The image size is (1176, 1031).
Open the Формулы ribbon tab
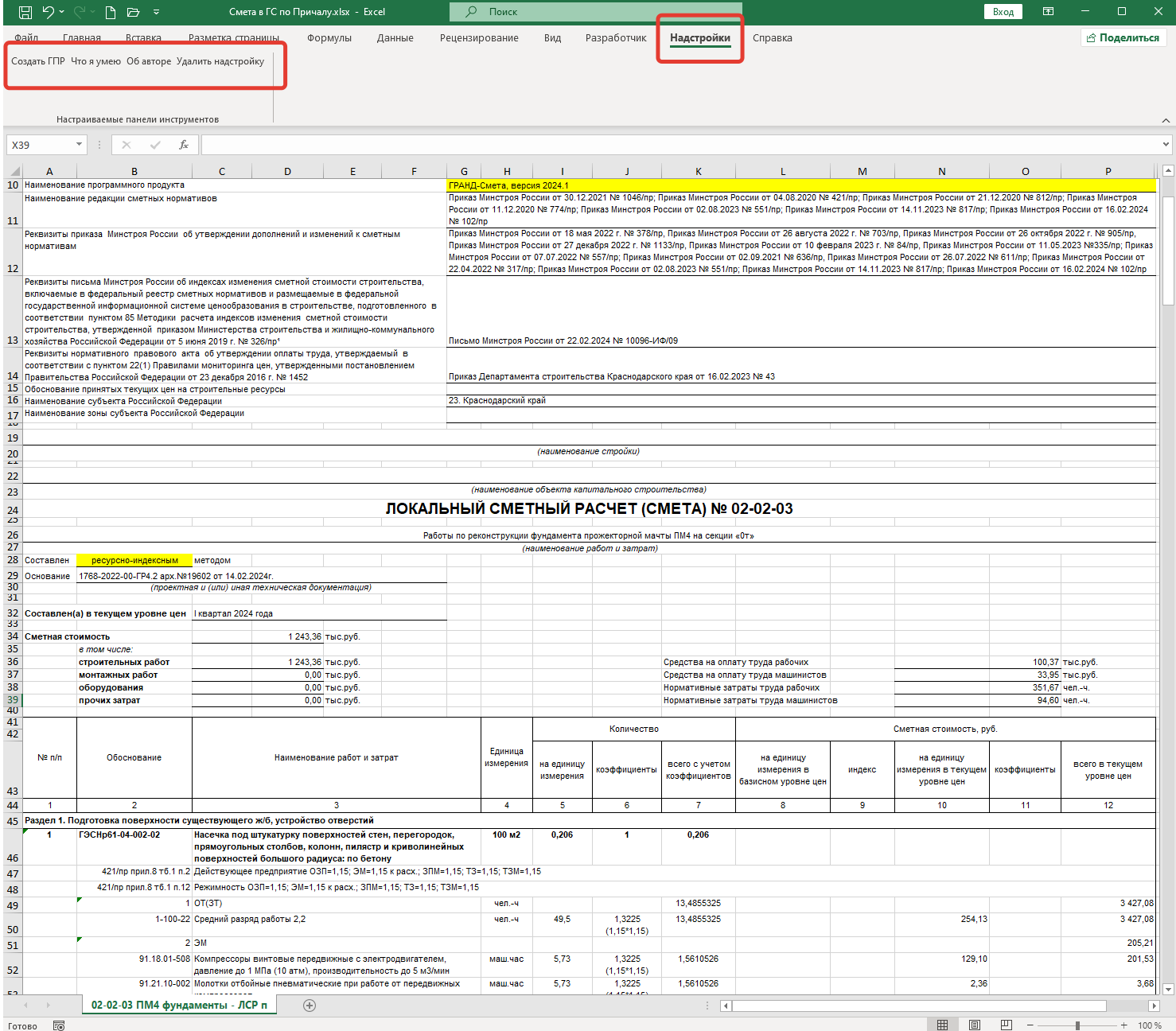329,38
